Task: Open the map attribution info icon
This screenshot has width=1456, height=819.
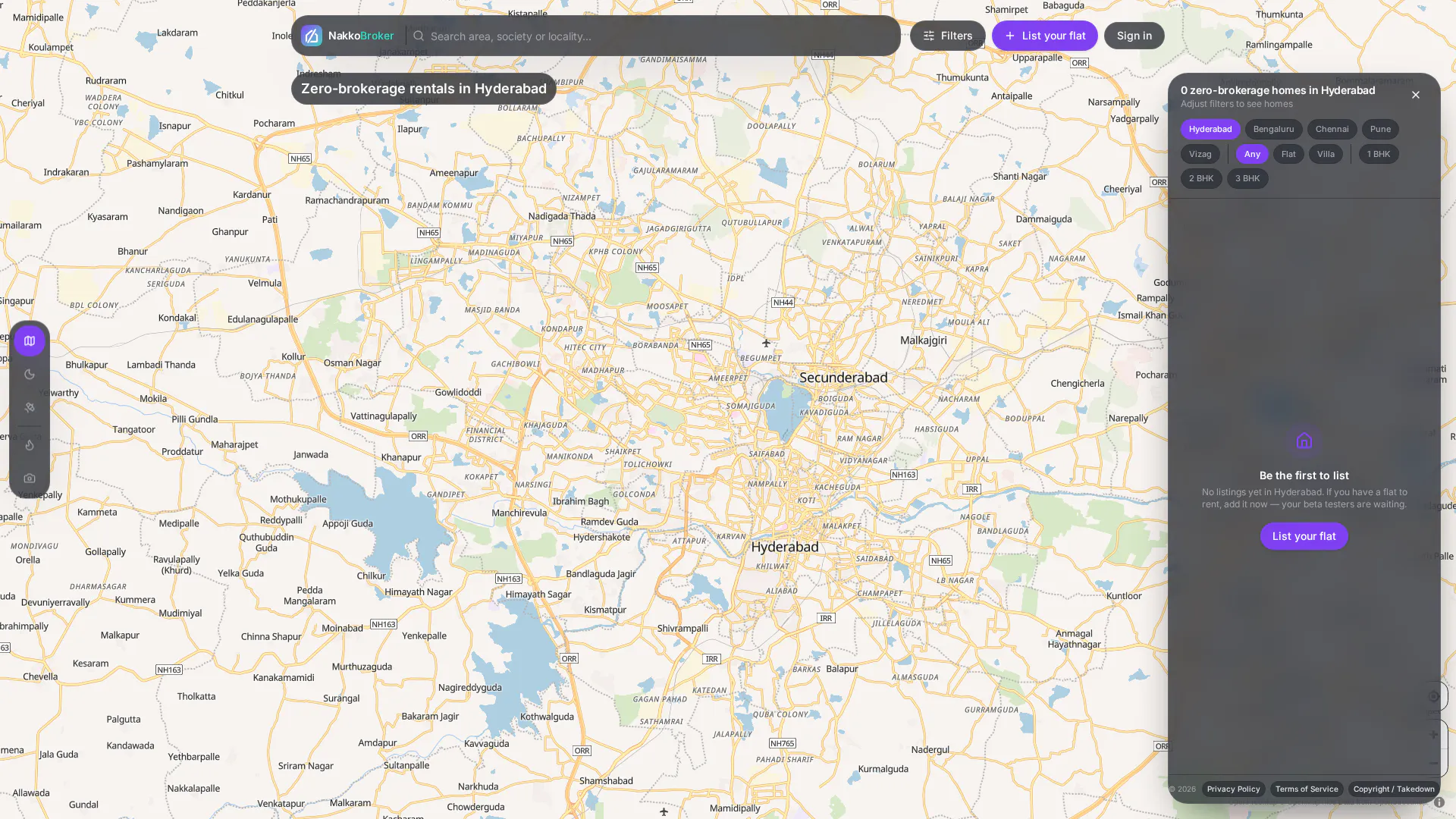Action: coord(1439,802)
